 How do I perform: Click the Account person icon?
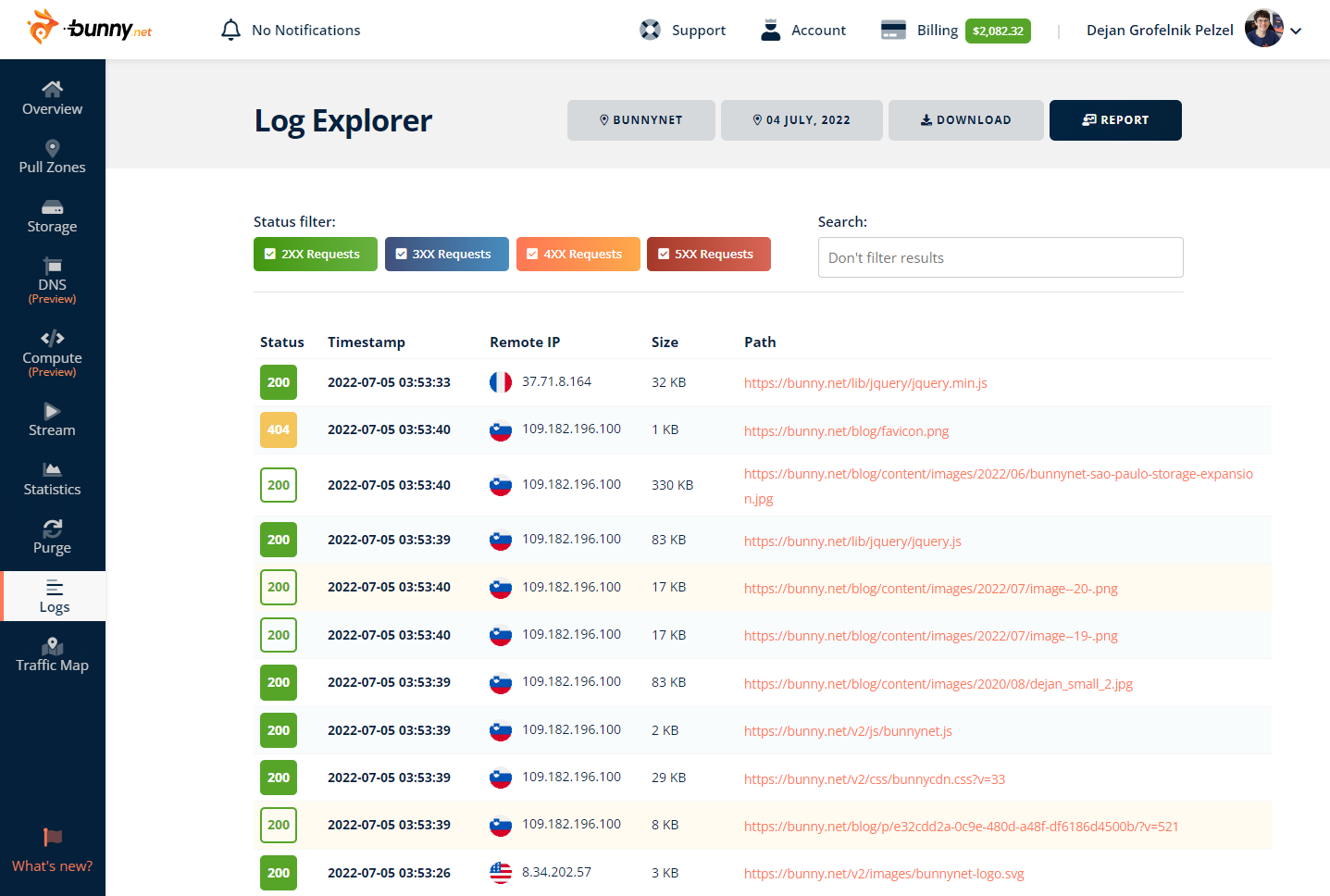click(x=770, y=31)
